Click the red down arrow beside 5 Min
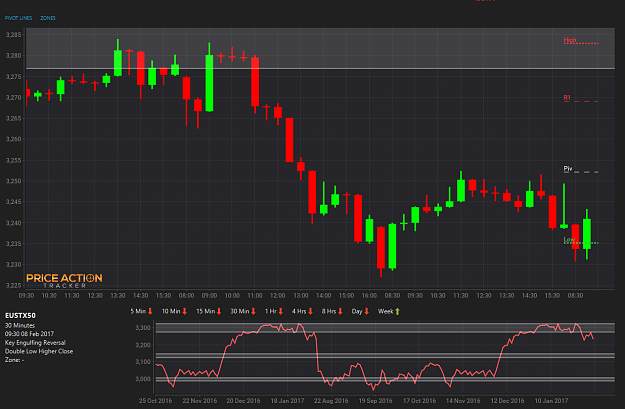Viewport: 625px width, 409px height. 150,311
